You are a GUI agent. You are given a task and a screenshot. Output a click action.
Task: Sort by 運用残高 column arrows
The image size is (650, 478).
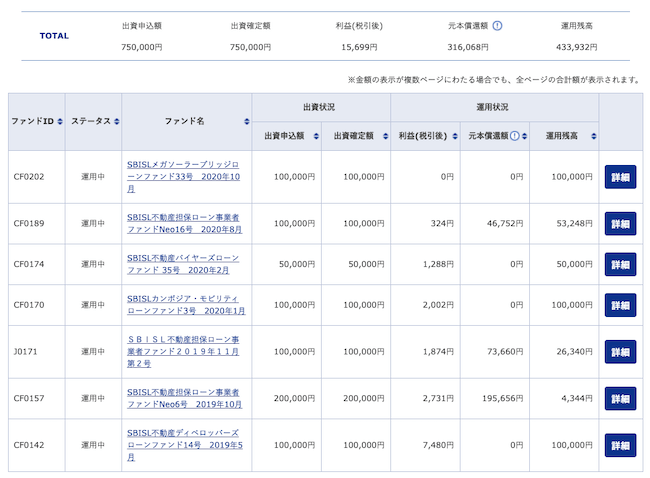pyautogui.click(x=594, y=136)
